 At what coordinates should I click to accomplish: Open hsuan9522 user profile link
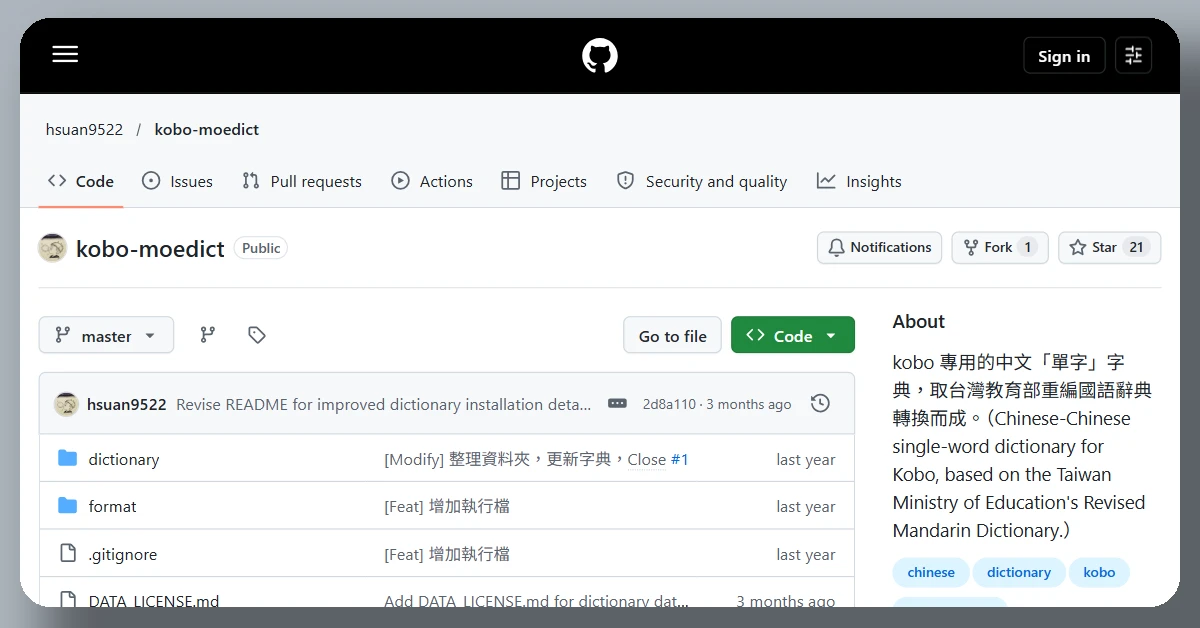(x=84, y=130)
